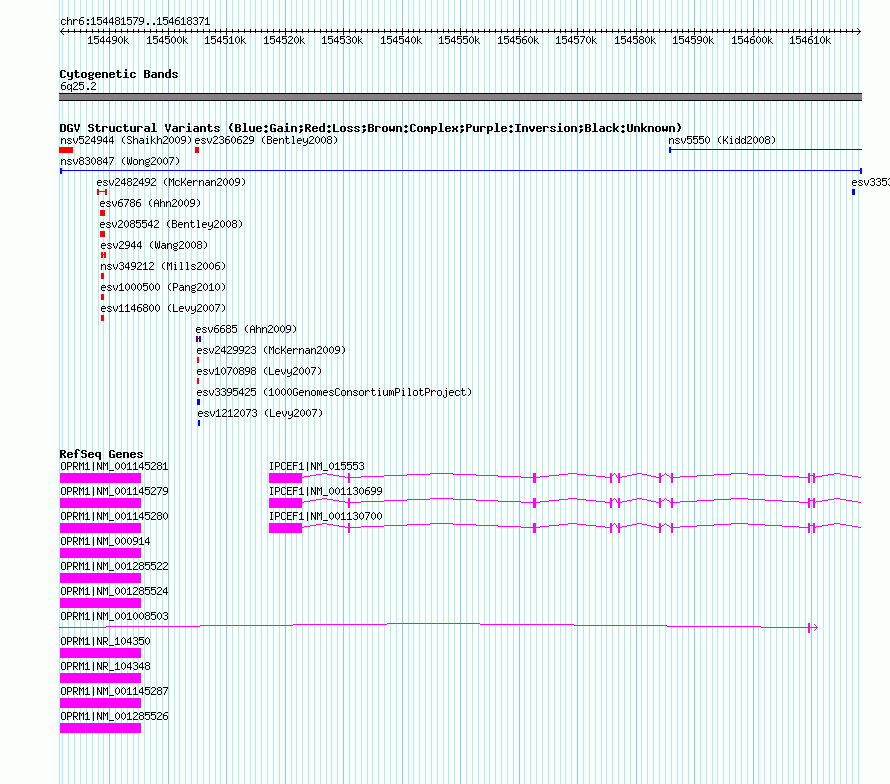The height and width of the screenshot is (784, 890).
Task: Open esv2944 (Wang2008) variant label
Action: 154,245
